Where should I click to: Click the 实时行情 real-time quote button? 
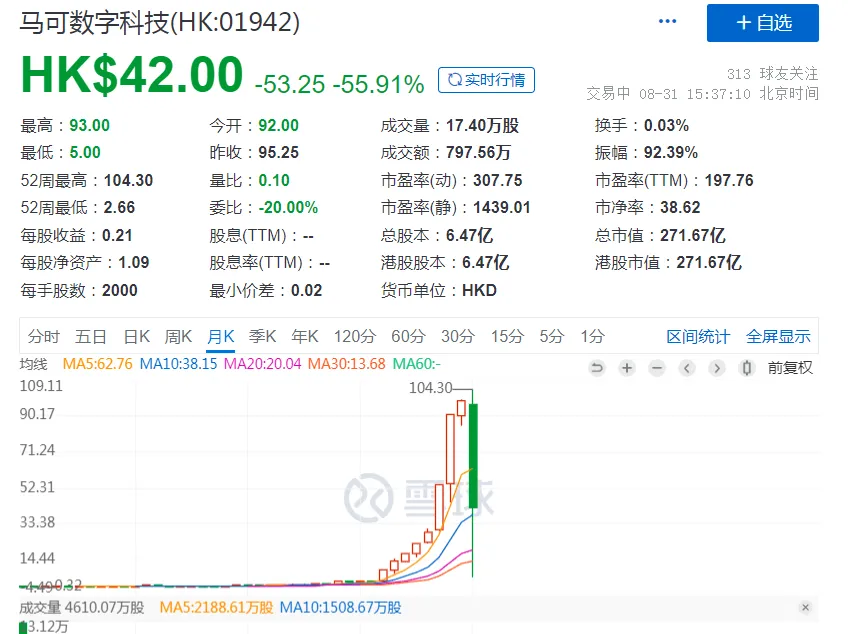click(x=489, y=80)
